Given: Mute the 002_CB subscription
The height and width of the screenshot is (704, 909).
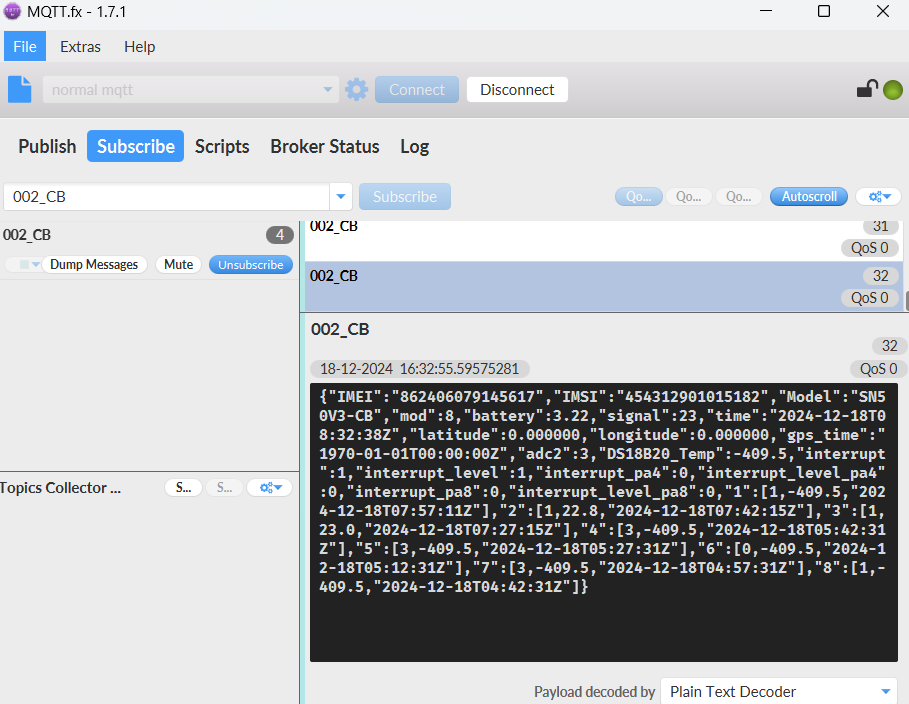Looking at the screenshot, I should (179, 264).
